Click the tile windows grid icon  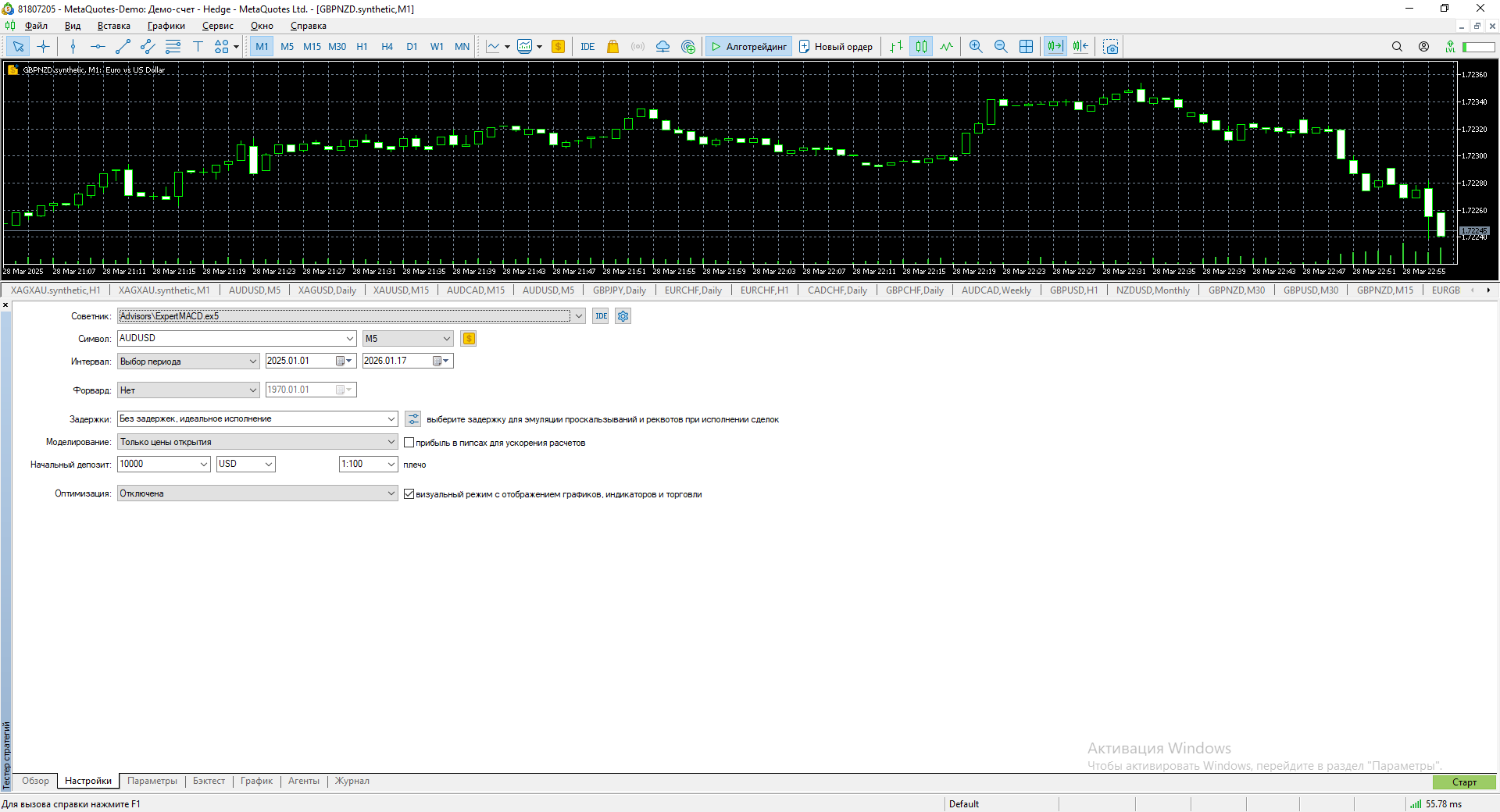[x=1026, y=47]
